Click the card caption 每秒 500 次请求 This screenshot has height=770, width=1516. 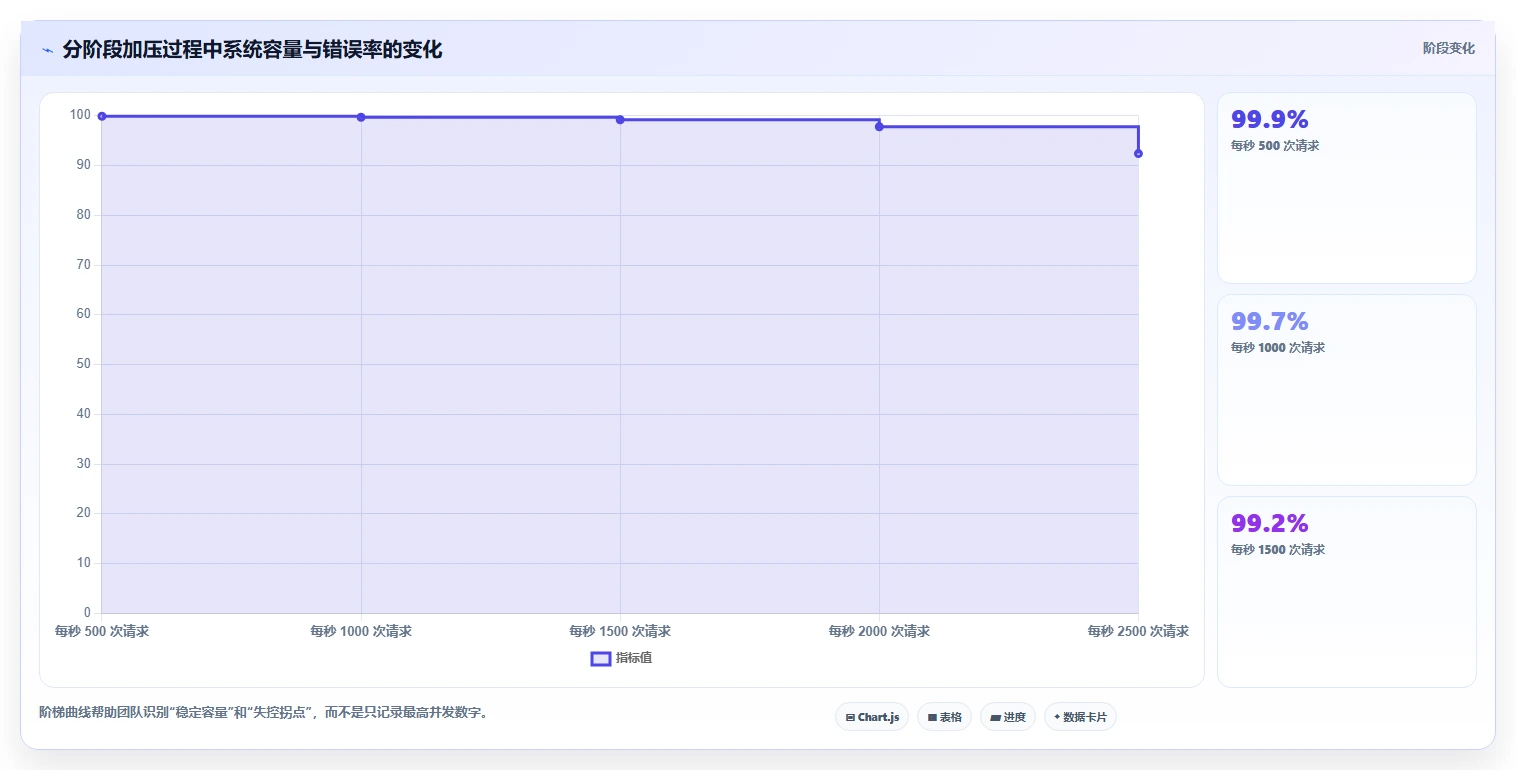1275,145
